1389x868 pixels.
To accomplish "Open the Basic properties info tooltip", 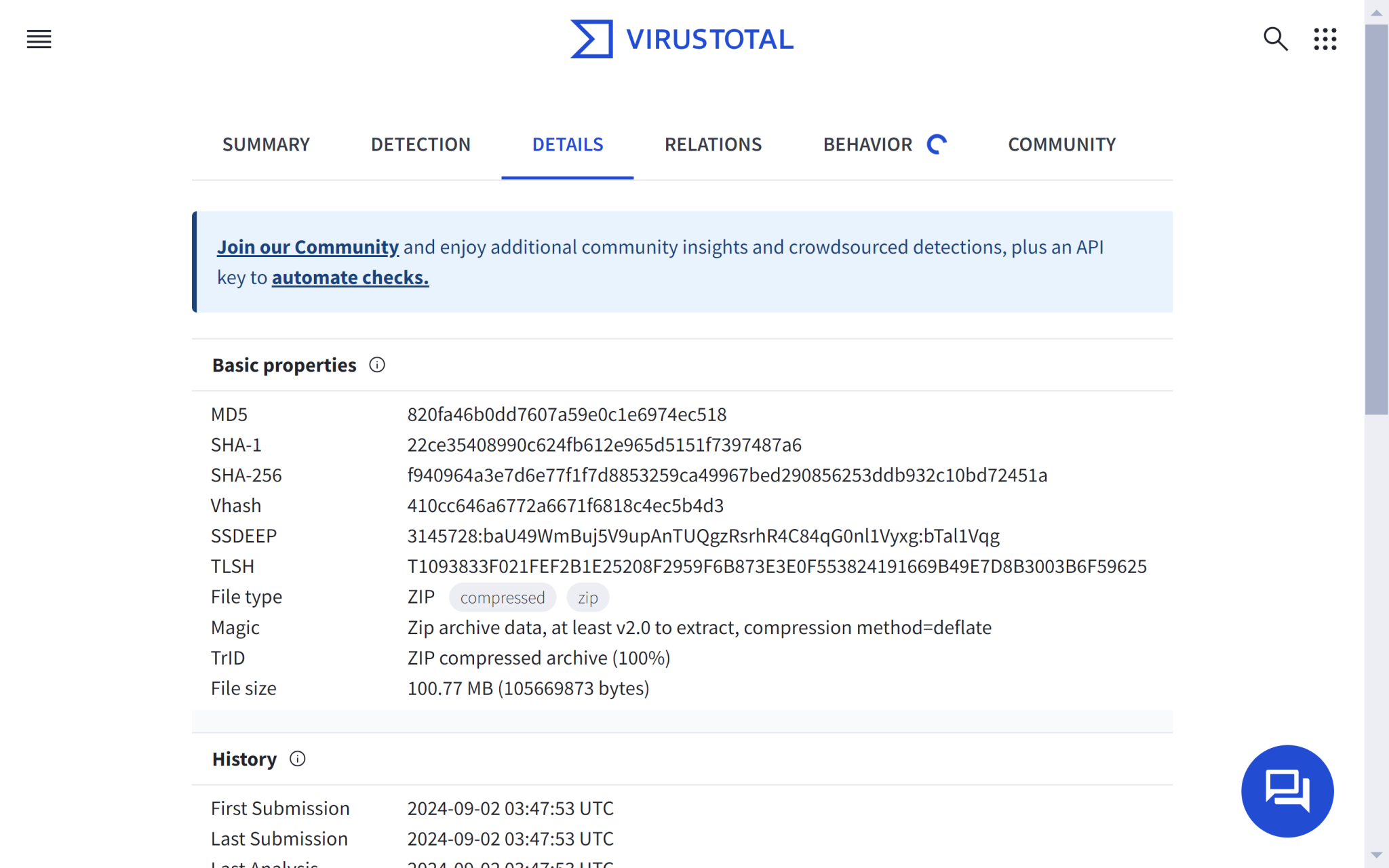I will click(378, 365).
